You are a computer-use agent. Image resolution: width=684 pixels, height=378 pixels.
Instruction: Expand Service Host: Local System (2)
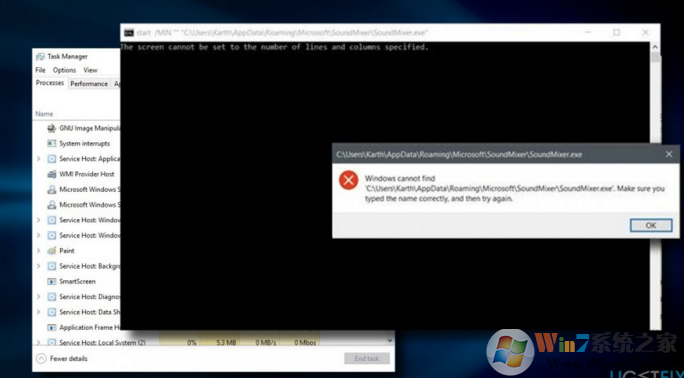pyautogui.click(x=38, y=343)
